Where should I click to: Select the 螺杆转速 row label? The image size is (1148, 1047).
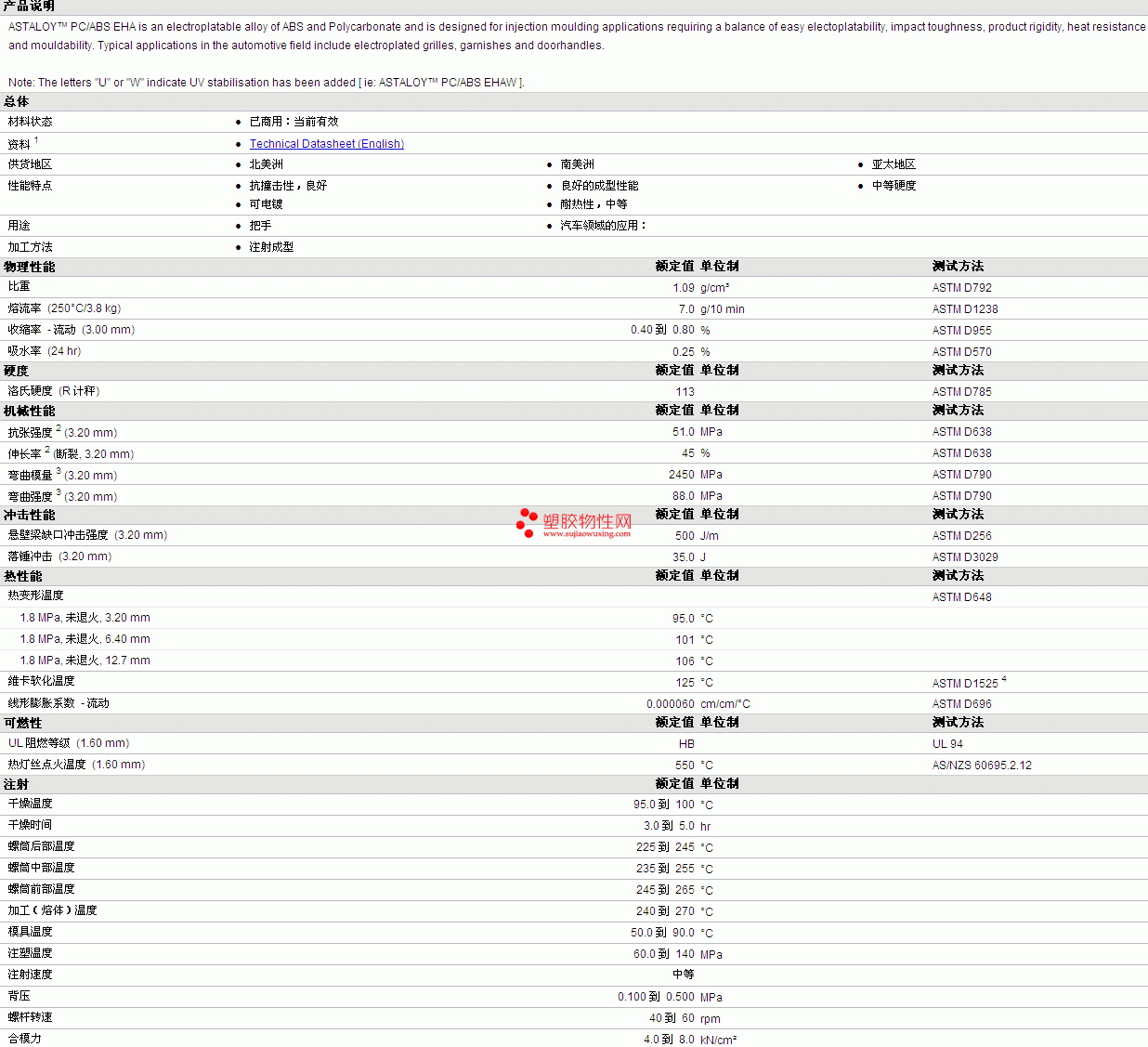(x=31, y=1017)
